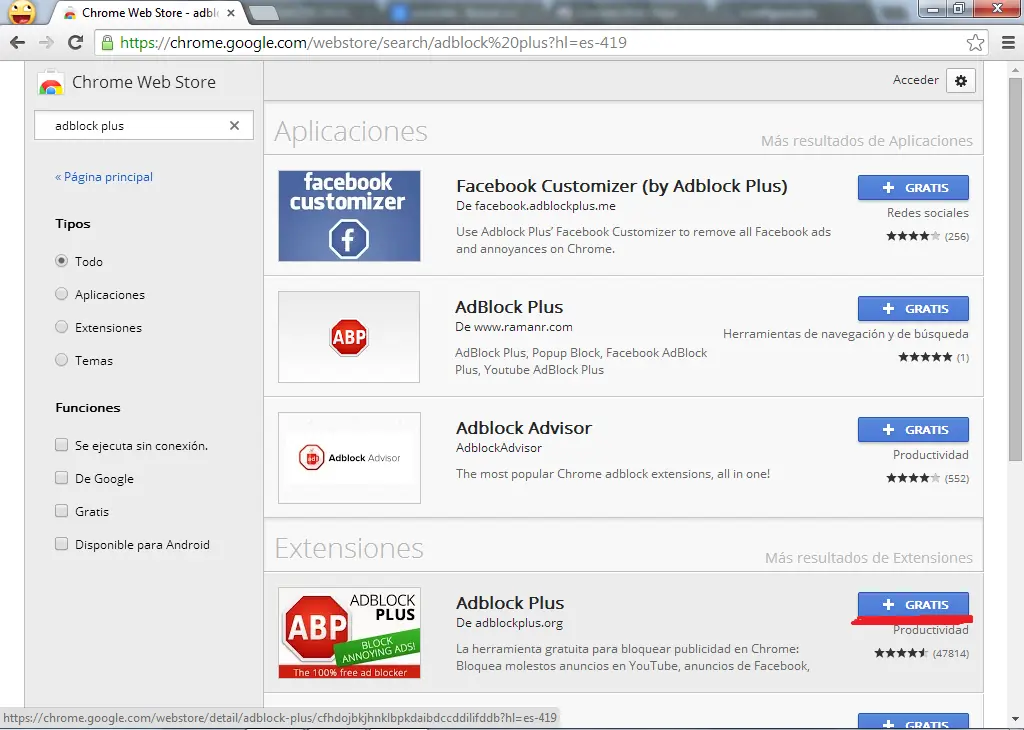Viewport: 1024px width, 730px height.
Task: Click GRATIS button for Adblock Plus extension
Action: (x=913, y=605)
